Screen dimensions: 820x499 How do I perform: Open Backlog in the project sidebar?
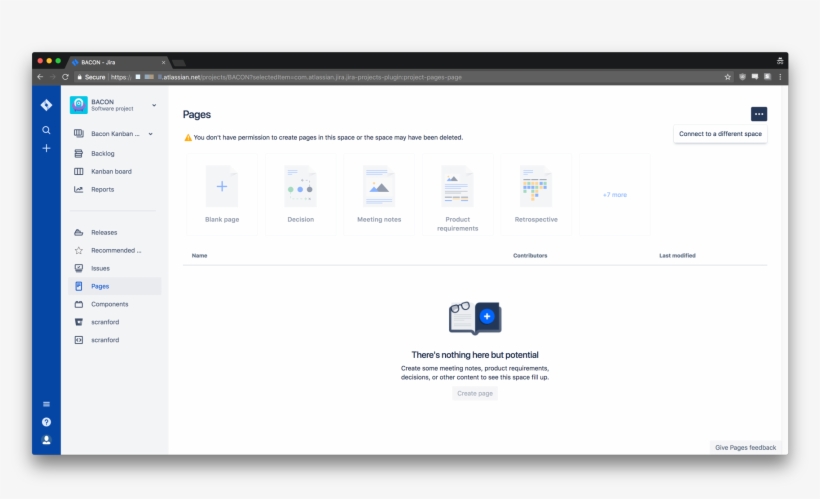point(102,153)
